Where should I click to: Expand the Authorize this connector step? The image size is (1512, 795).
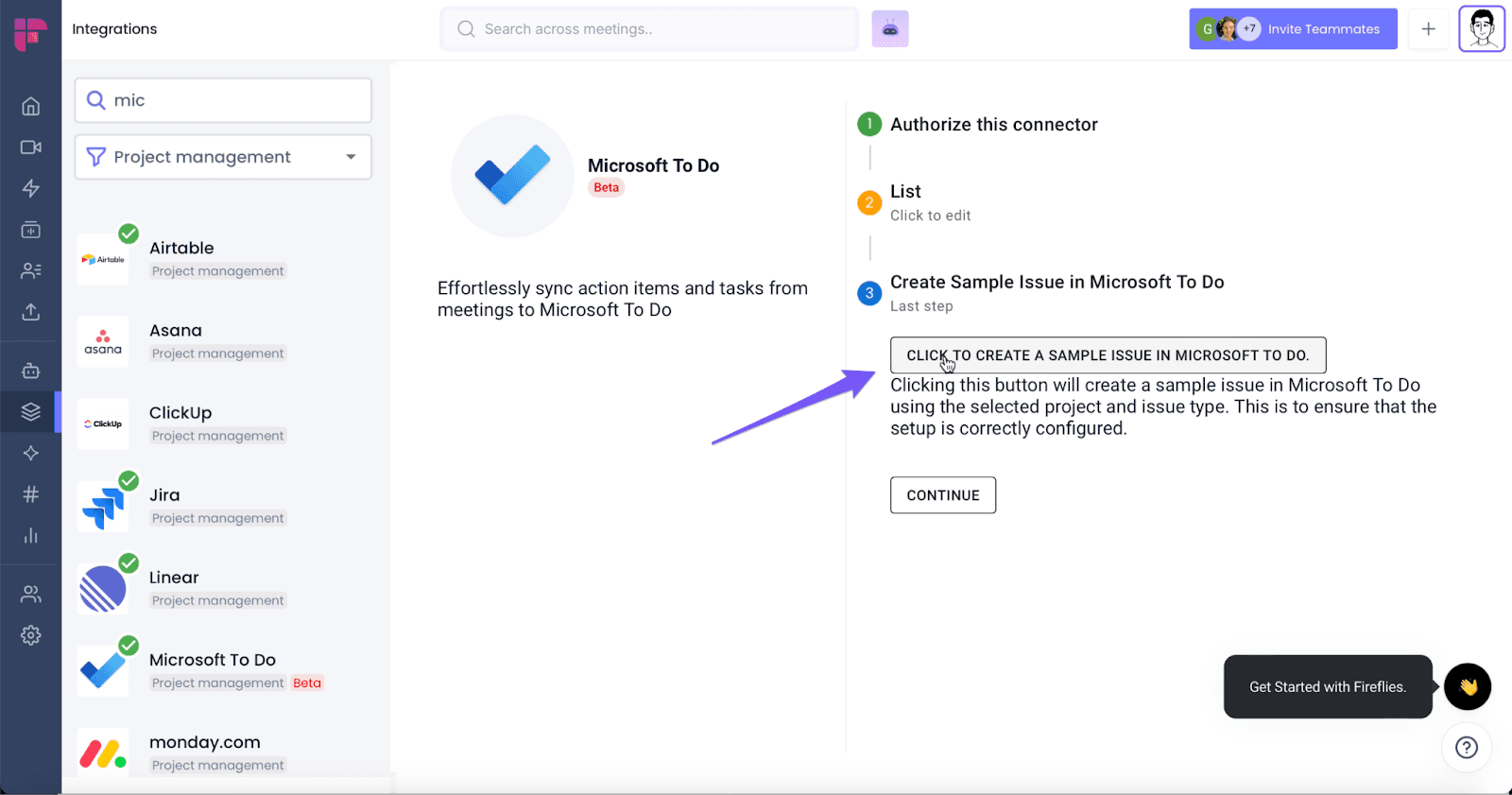[993, 125]
